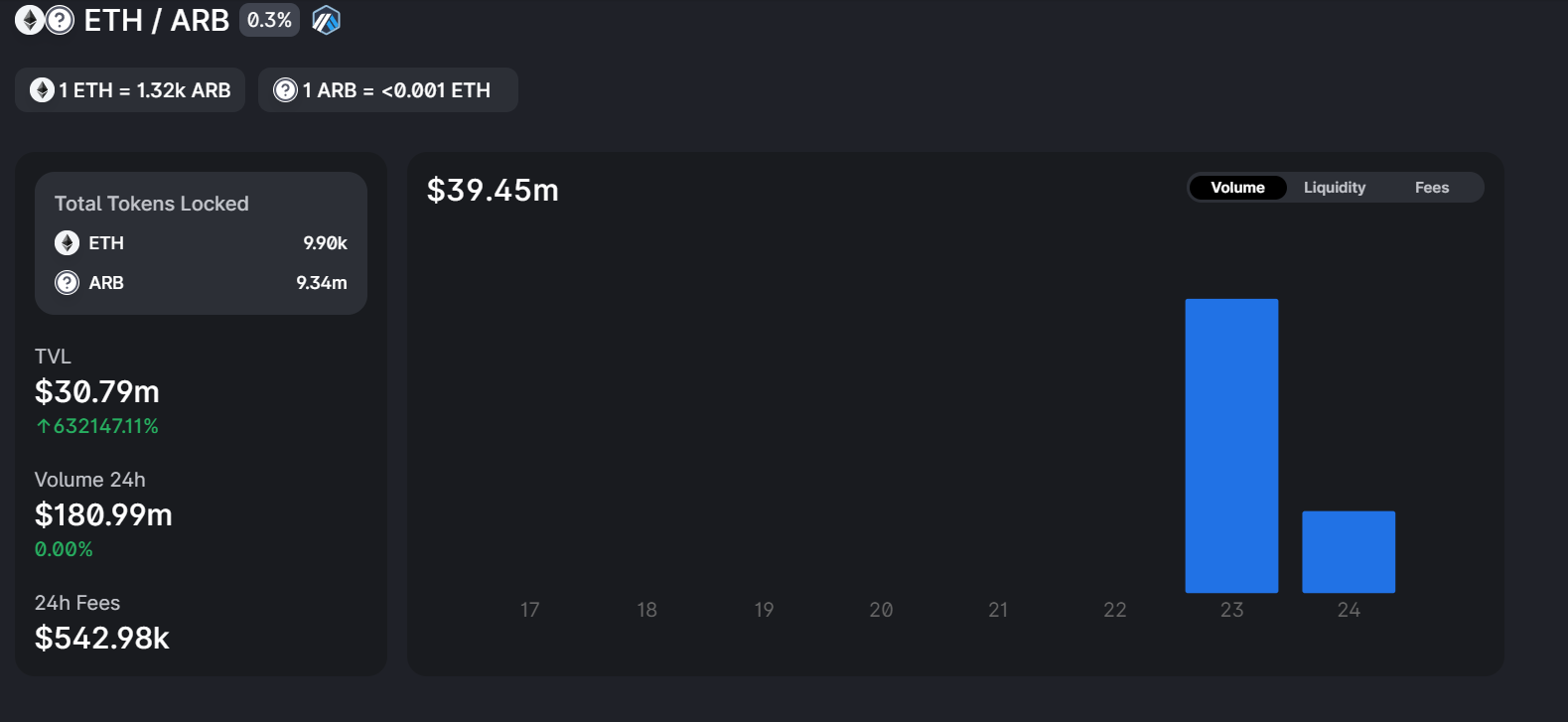This screenshot has height=722, width=1568.
Task: Click the 0.3% fee tier badge
Action: [269, 19]
